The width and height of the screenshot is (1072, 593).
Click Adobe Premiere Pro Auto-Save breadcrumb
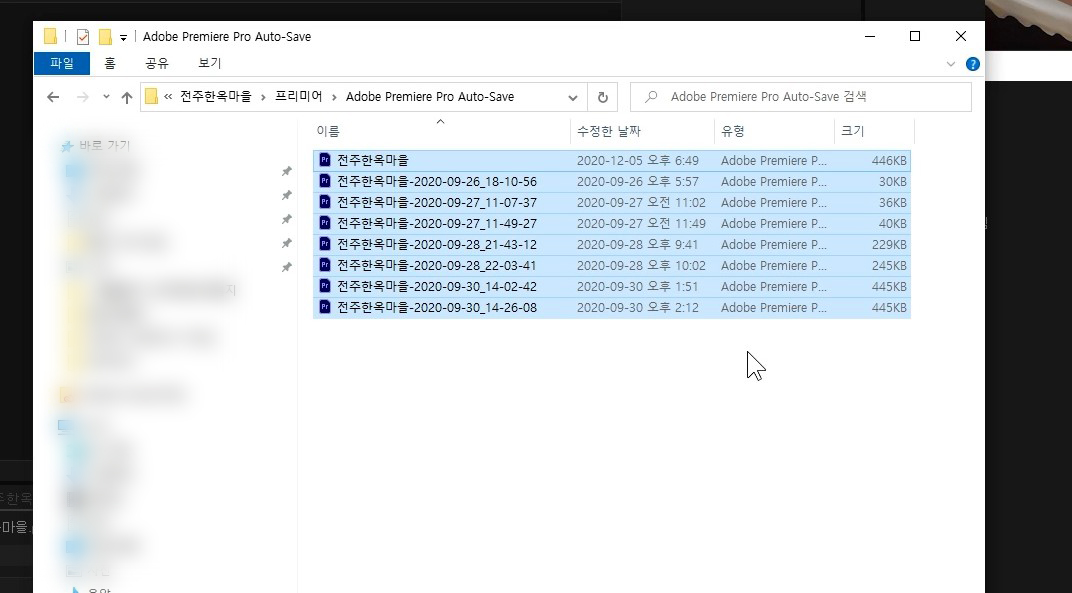tap(429, 96)
